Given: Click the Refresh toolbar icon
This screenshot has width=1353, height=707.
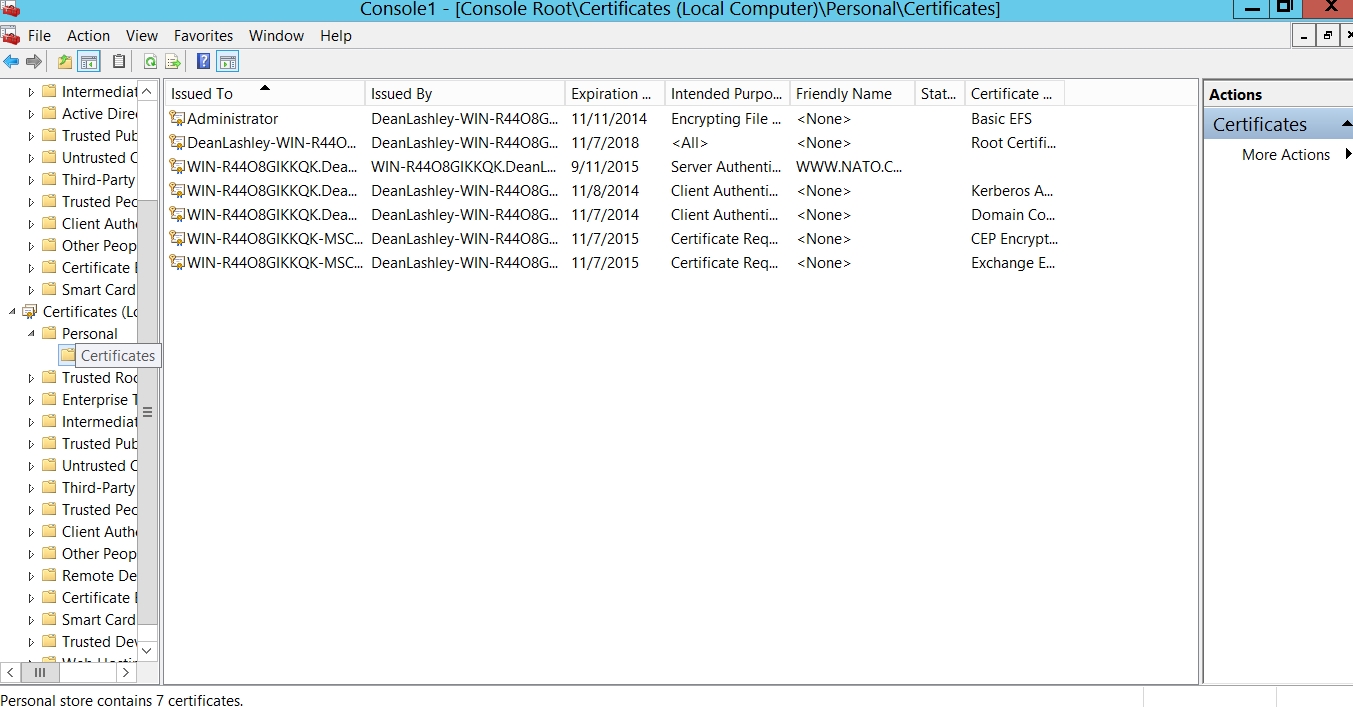Looking at the screenshot, I should pyautogui.click(x=150, y=62).
